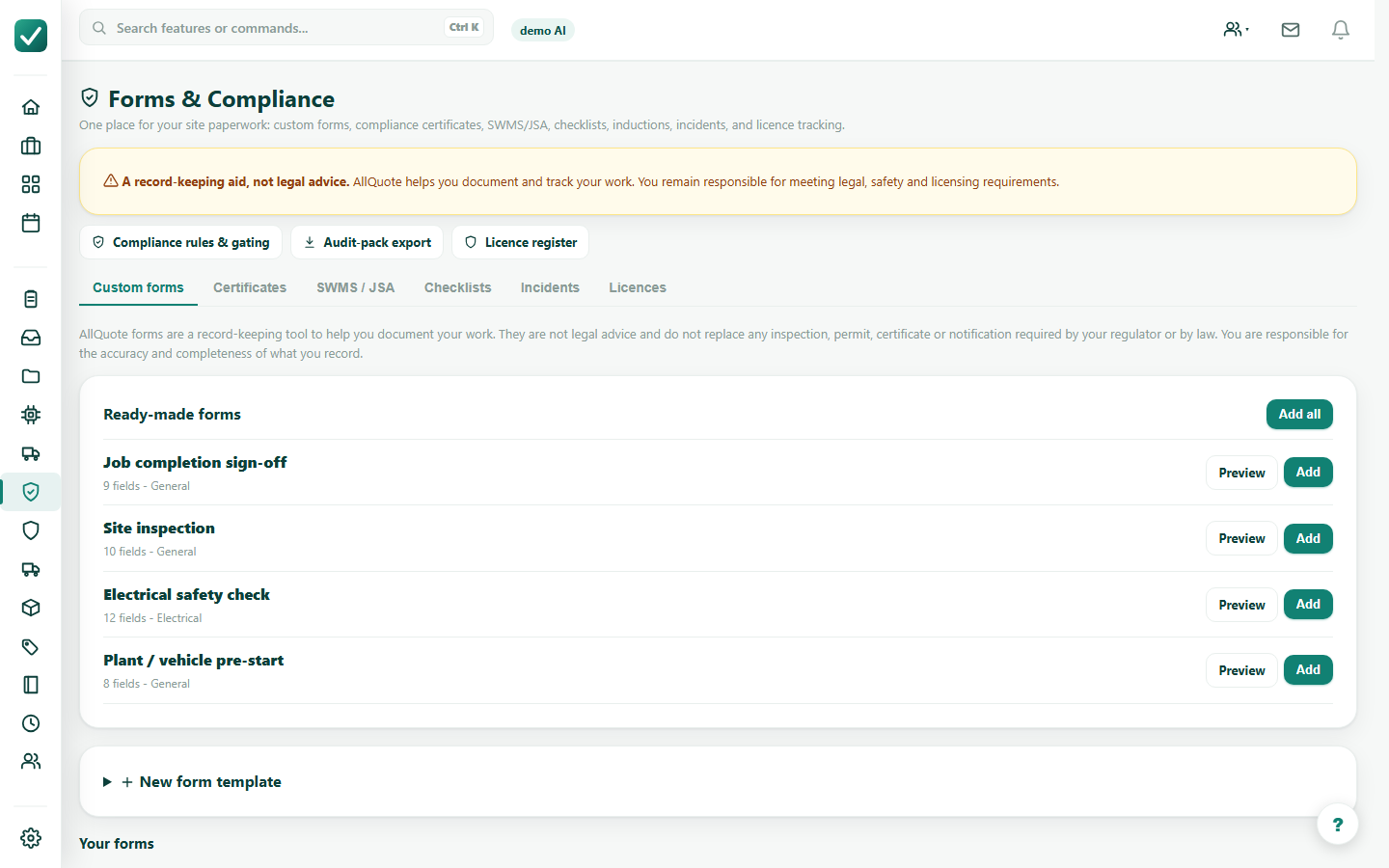This screenshot has height=868, width=1389.
Task: Click the Audit-pack export button
Action: click(x=368, y=242)
